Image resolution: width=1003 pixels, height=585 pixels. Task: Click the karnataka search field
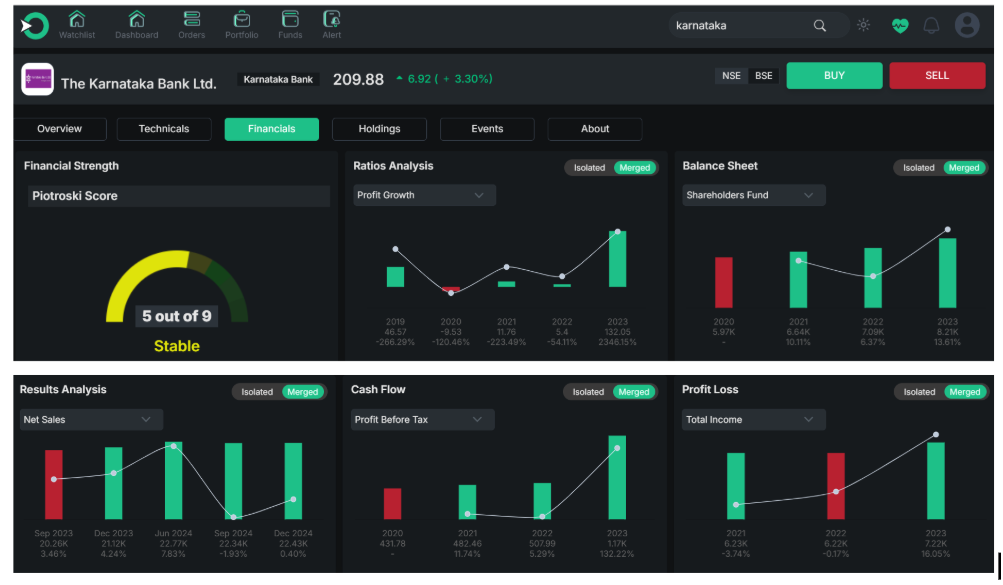(x=758, y=26)
